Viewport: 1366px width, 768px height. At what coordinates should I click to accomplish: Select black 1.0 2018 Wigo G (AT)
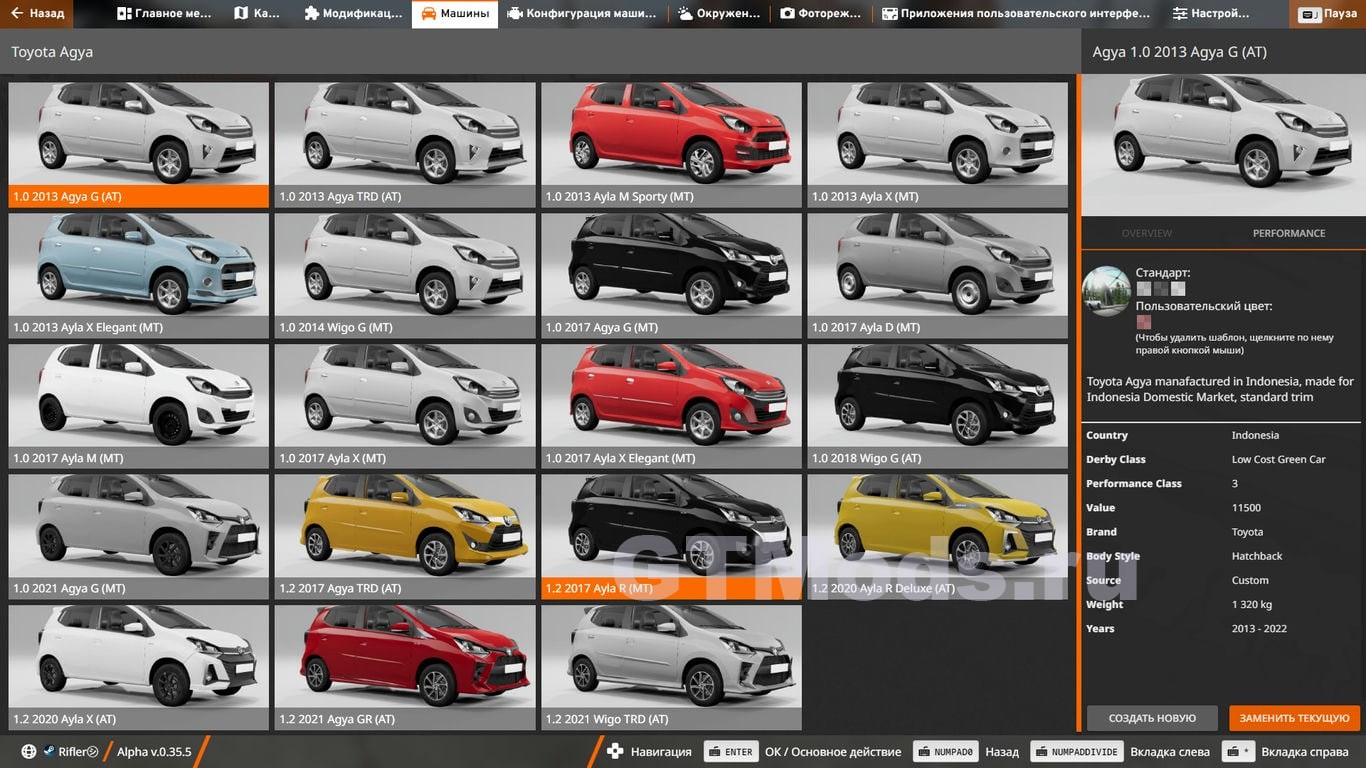tap(938, 406)
